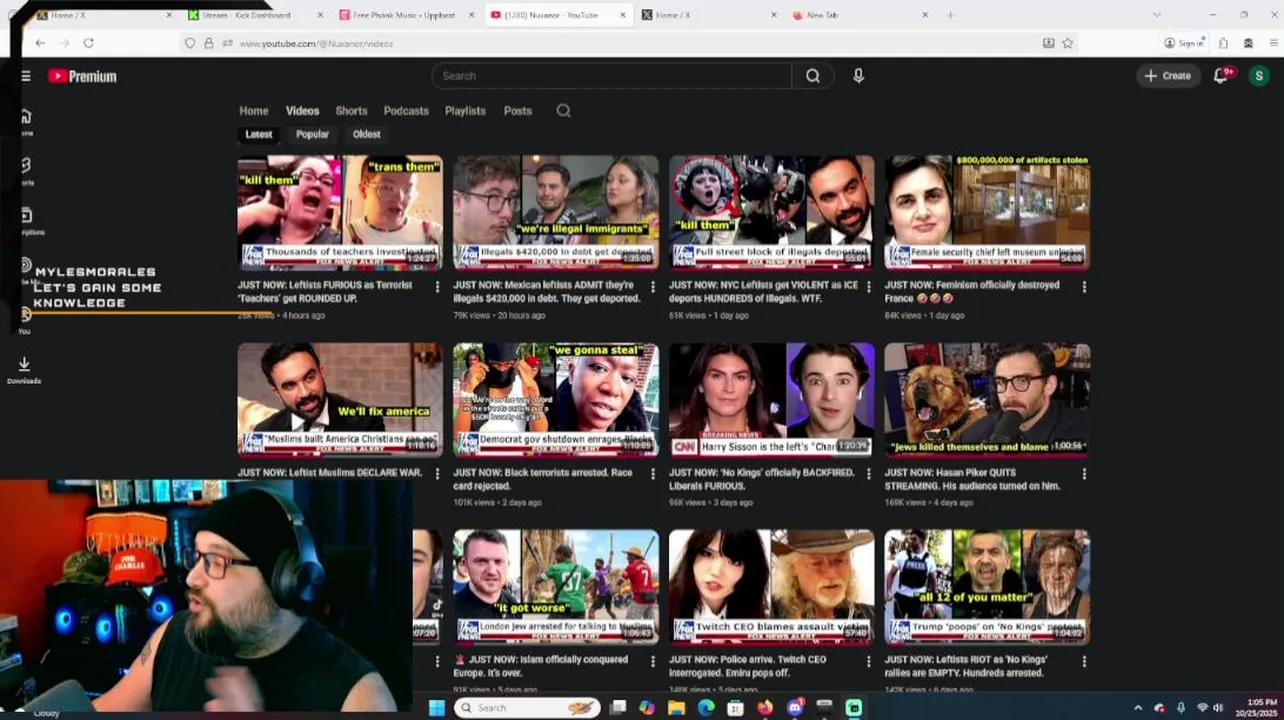Click the Create button
This screenshot has height=720, width=1284.
(1168, 76)
